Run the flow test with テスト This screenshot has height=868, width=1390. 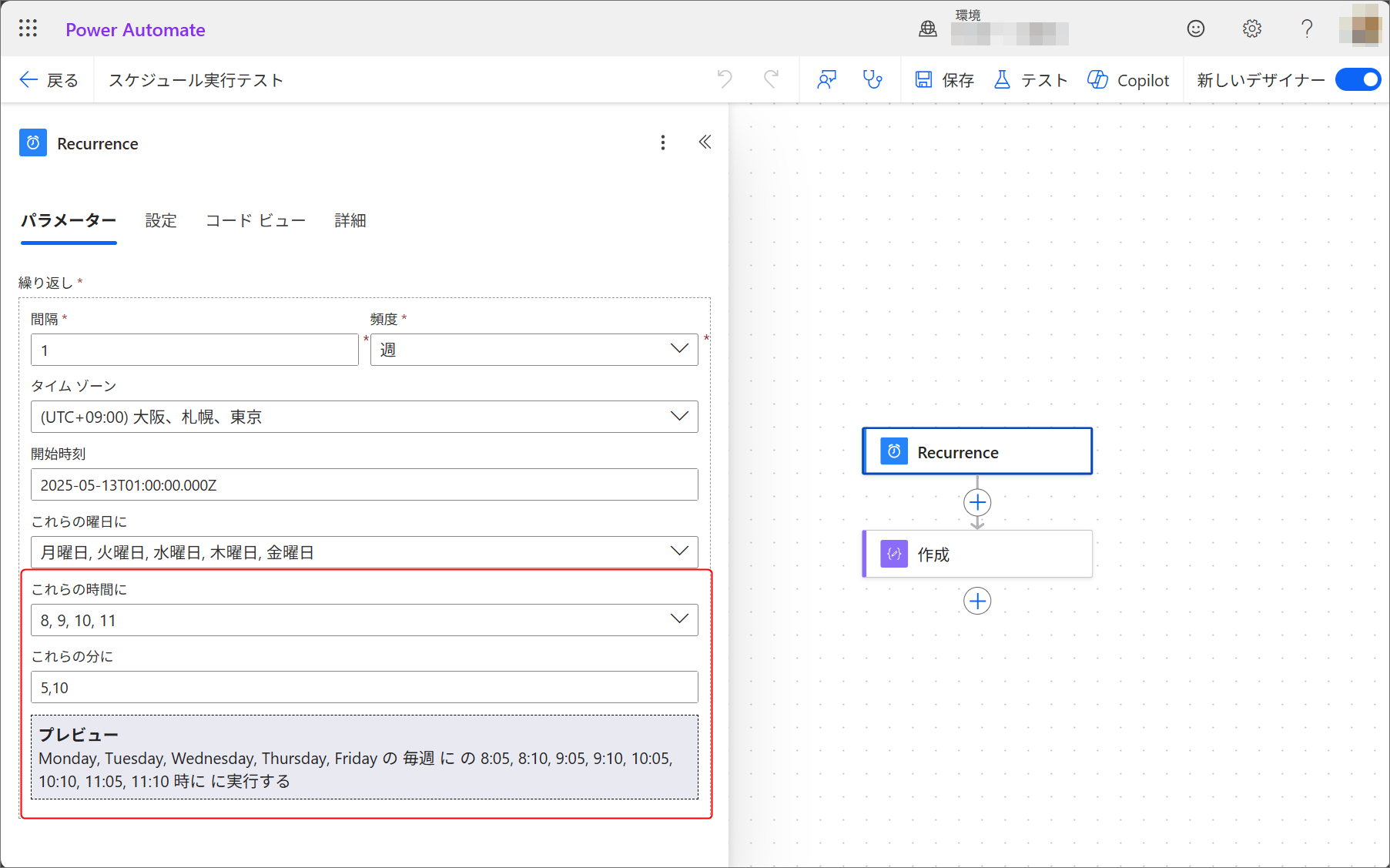coord(1031,80)
